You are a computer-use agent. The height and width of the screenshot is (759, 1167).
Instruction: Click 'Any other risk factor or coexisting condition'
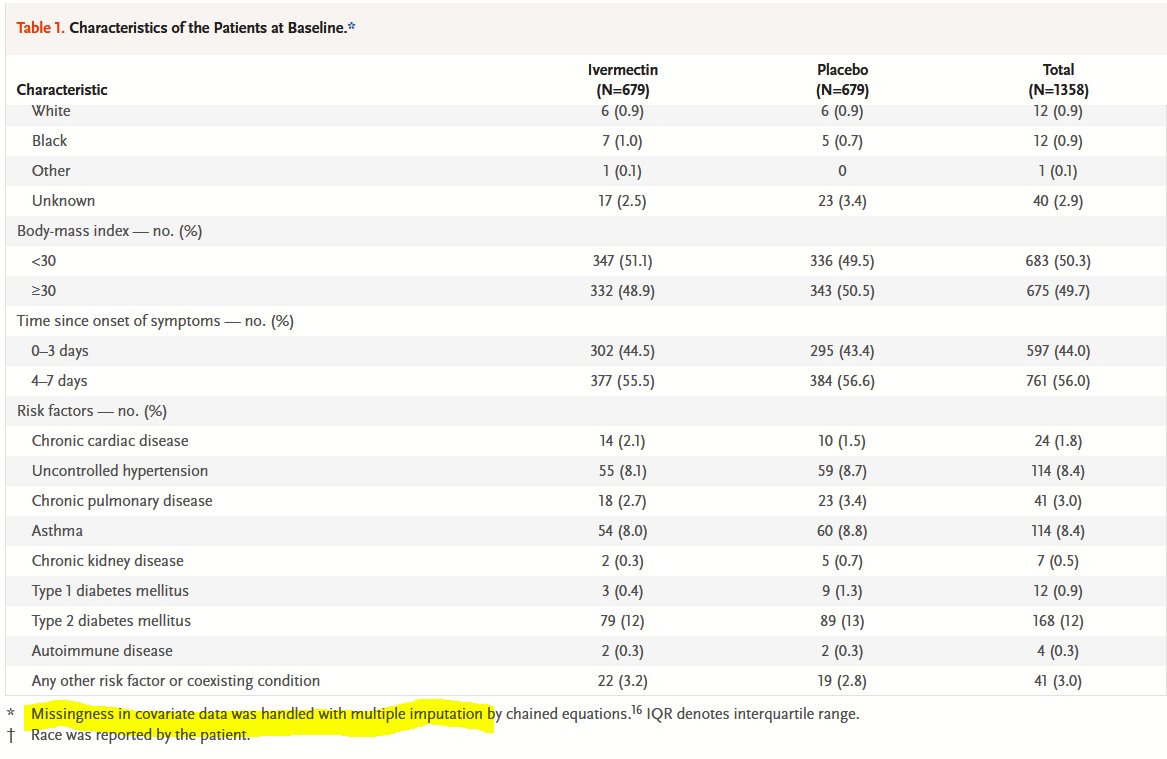pos(176,681)
